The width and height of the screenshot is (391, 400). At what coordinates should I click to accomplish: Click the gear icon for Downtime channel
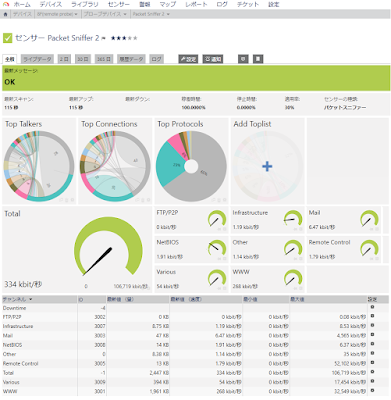372,307
